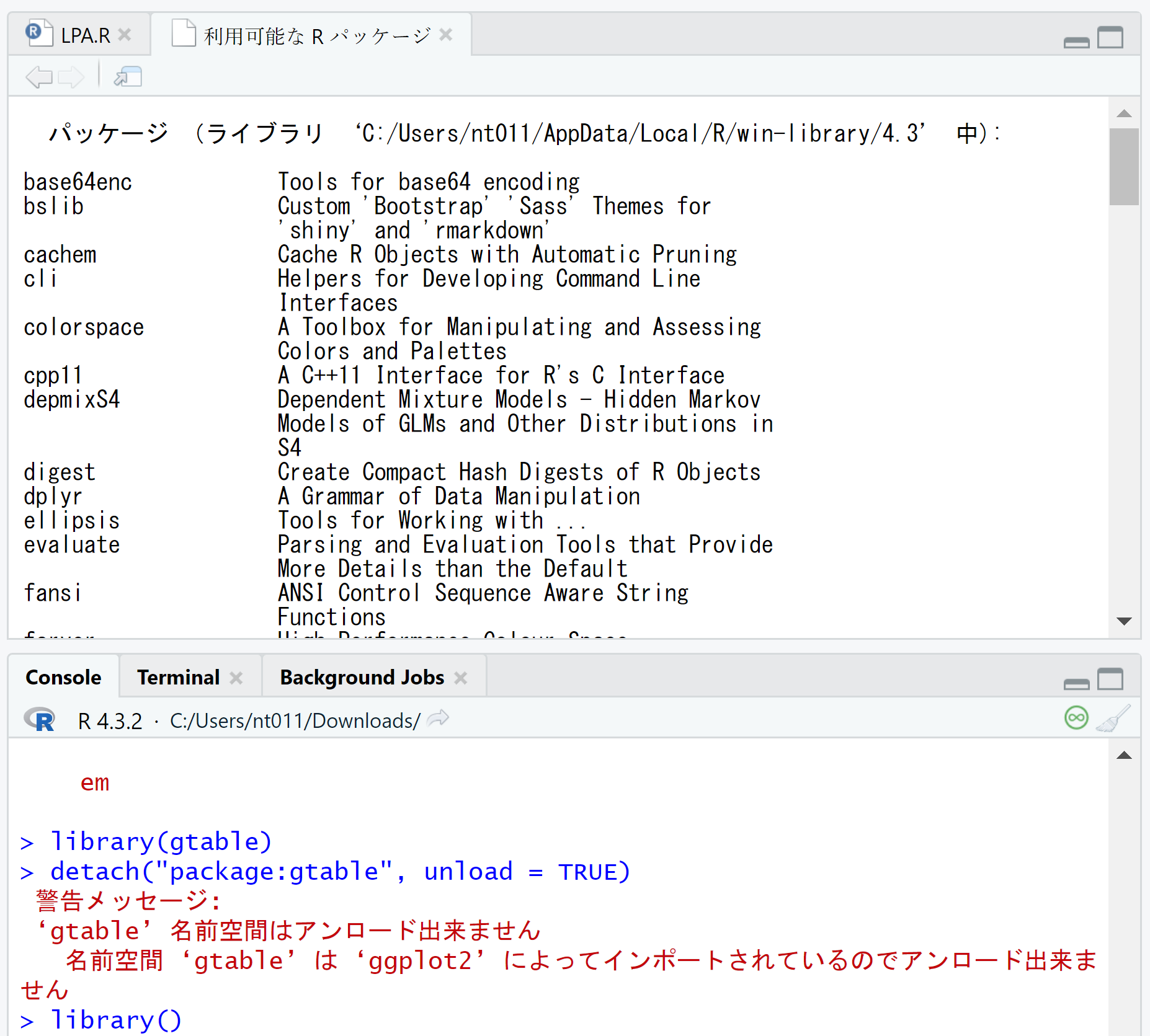Close the Background Jobs tab
Image resolution: width=1150 pixels, height=1036 pixels.
[x=460, y=678]
